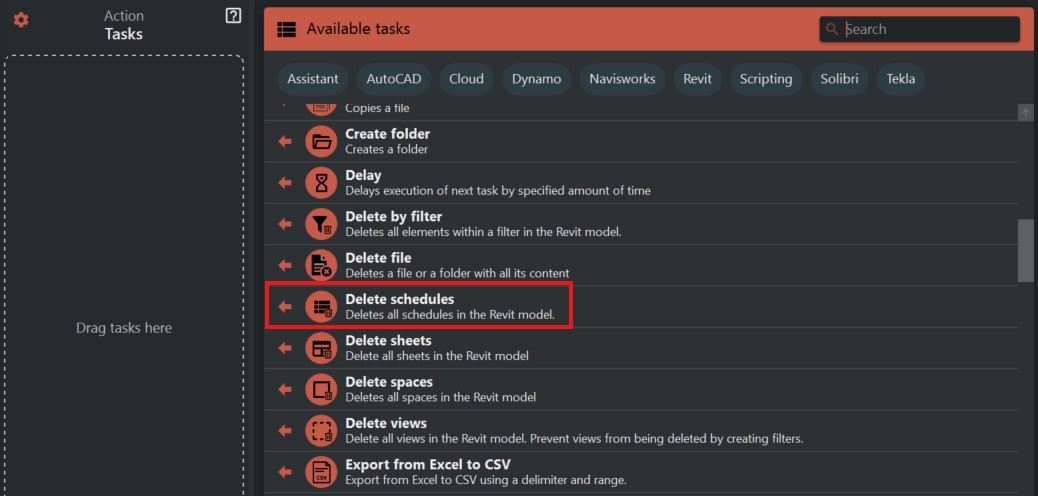Add Delete sheets using its arrow
Viewport: 1038px width, 496px height.
[285, 348]
